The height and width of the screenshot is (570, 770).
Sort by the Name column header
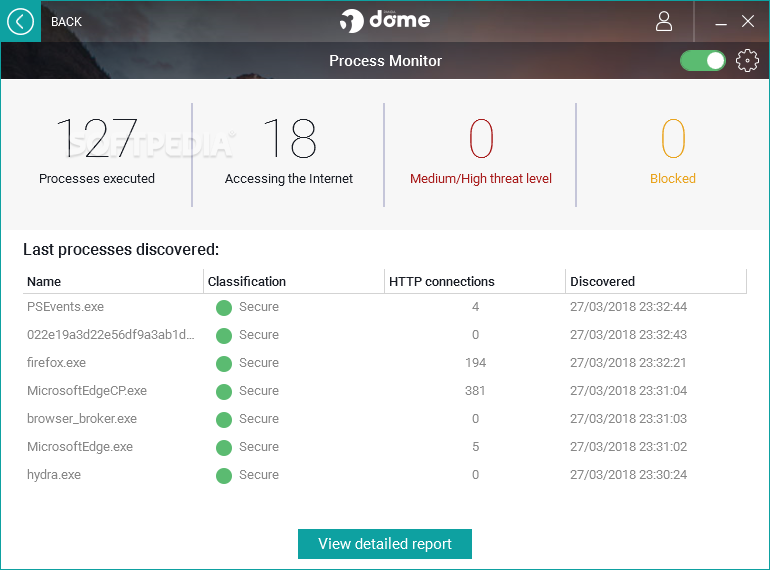coord(113,281)
